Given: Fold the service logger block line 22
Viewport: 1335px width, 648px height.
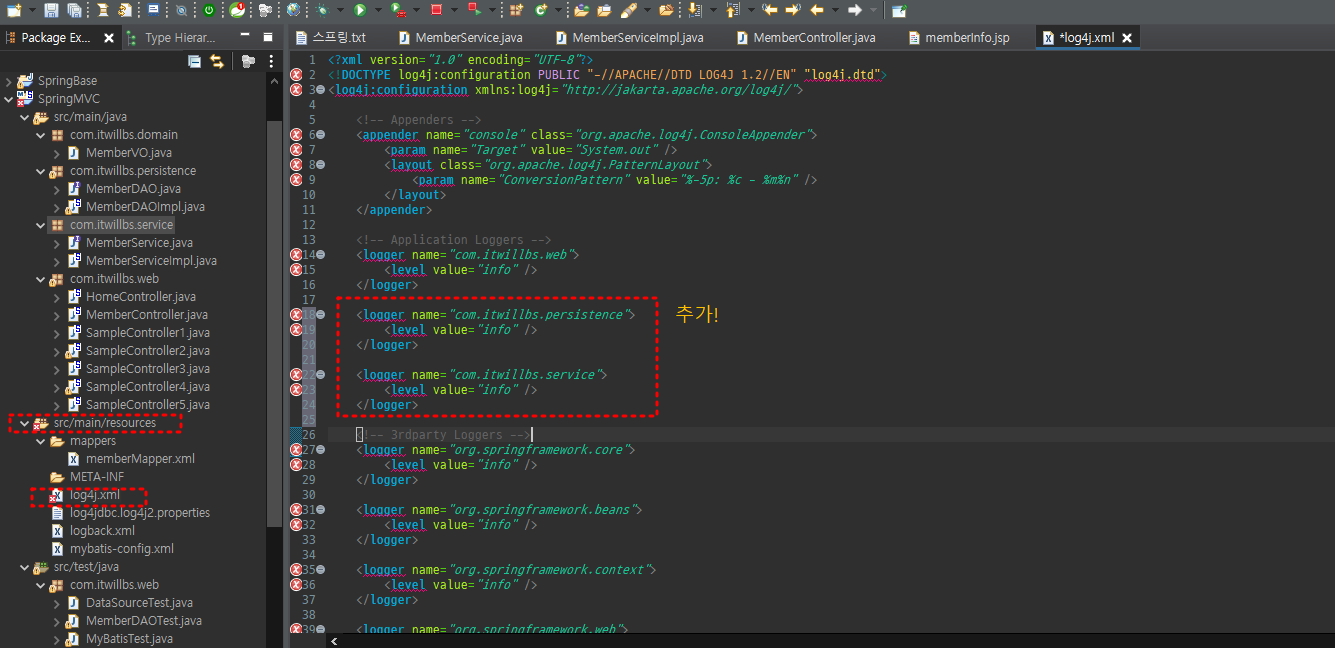Looking at the screenshot, I should tap(322, 375).
